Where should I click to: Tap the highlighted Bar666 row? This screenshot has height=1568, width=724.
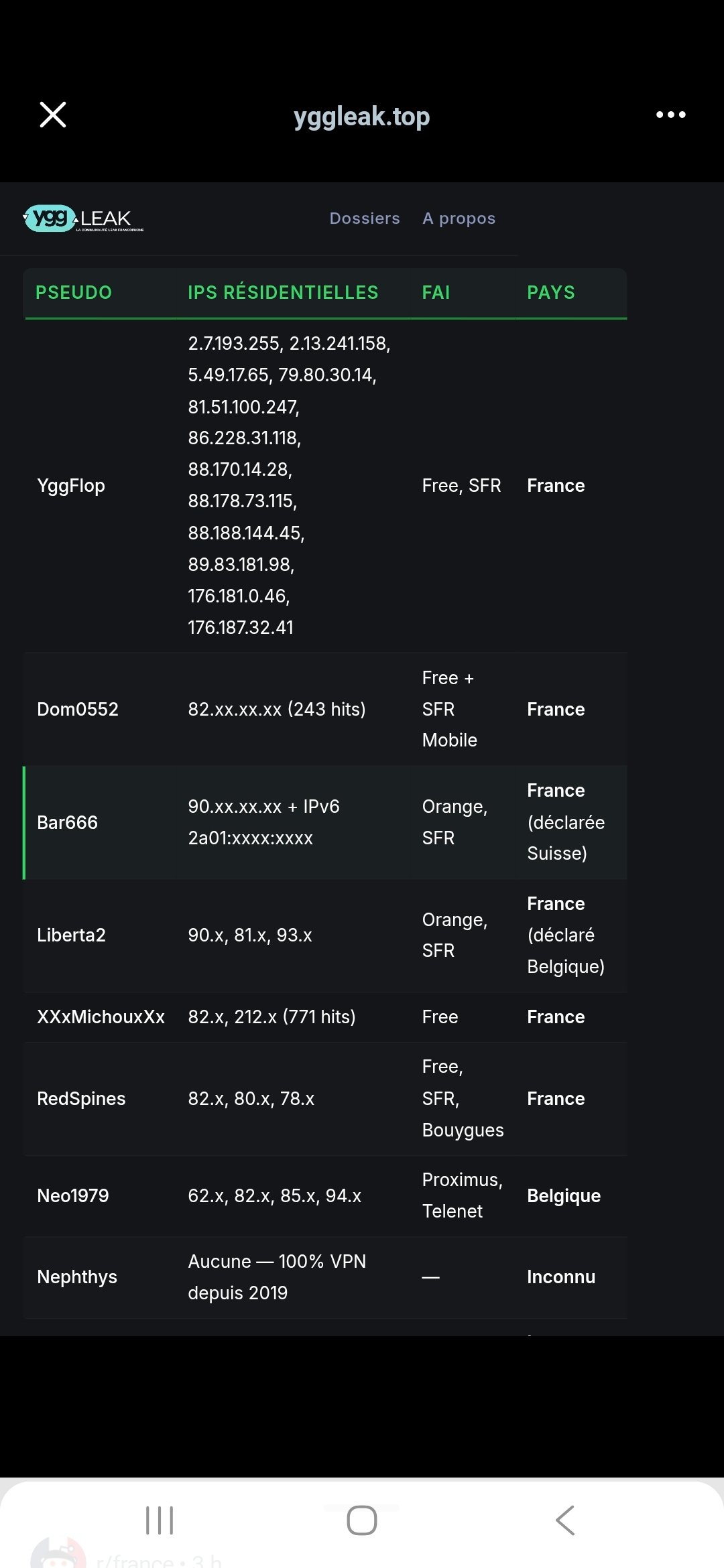click(68, 822)
